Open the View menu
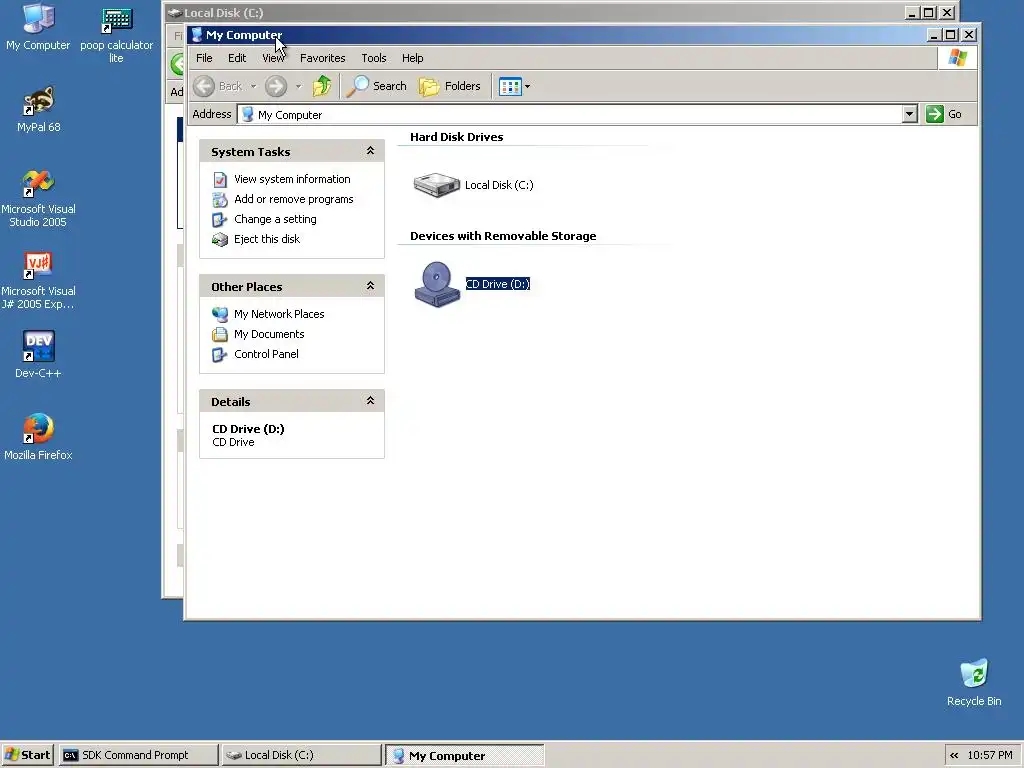1024x768 pixels. point(273,58)
